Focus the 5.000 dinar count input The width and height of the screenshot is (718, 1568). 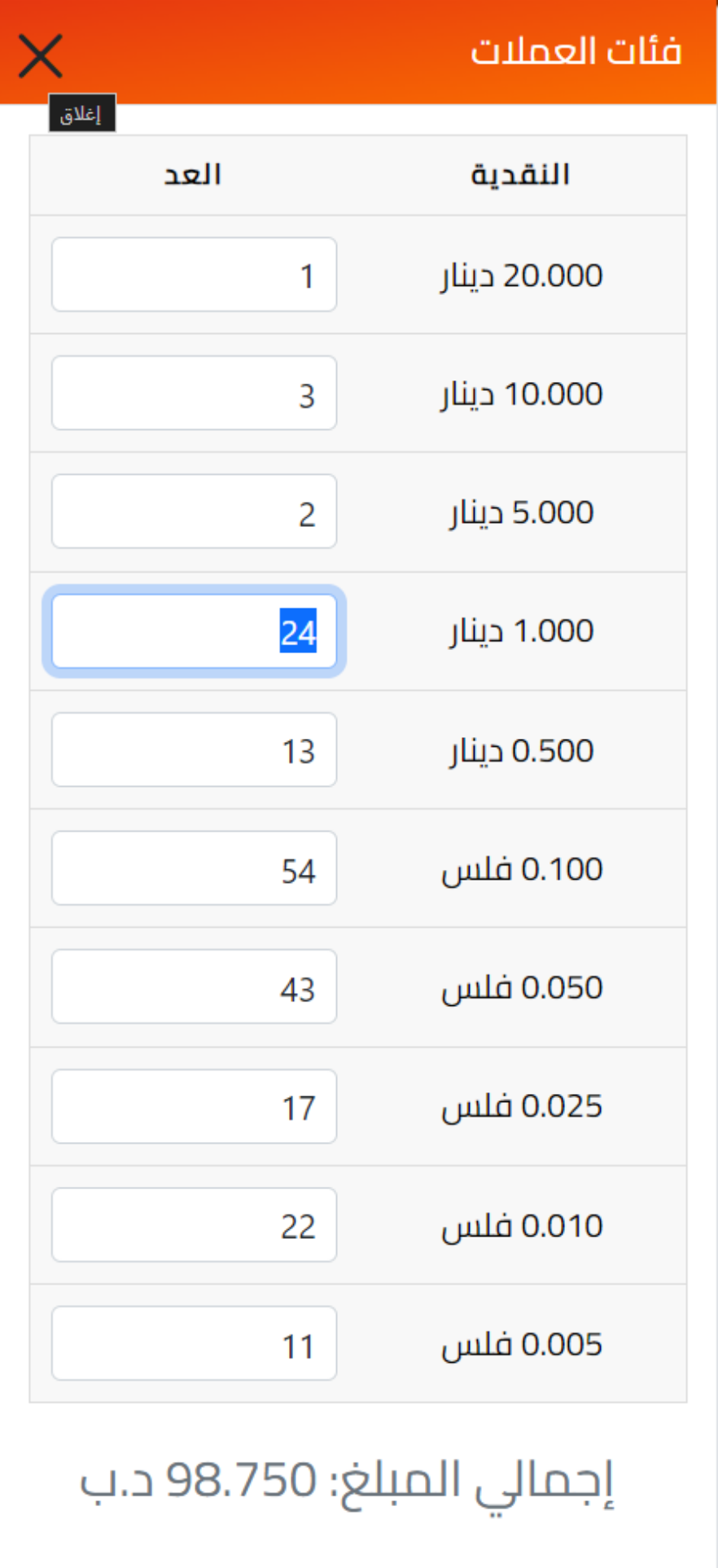click(194, 512)
